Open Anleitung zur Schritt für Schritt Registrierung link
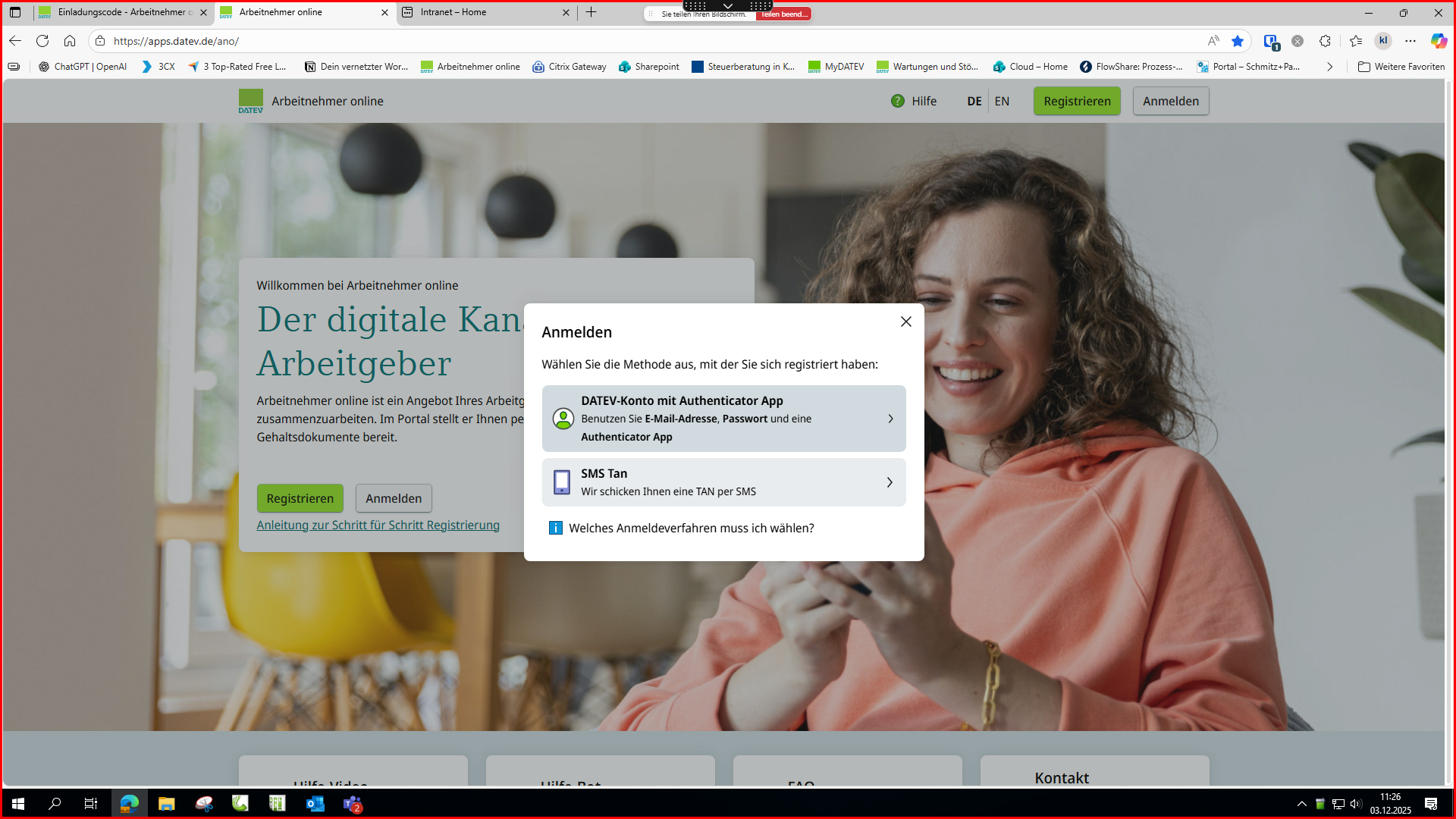Screen dimensions: 1456x819 pos(378,525)
